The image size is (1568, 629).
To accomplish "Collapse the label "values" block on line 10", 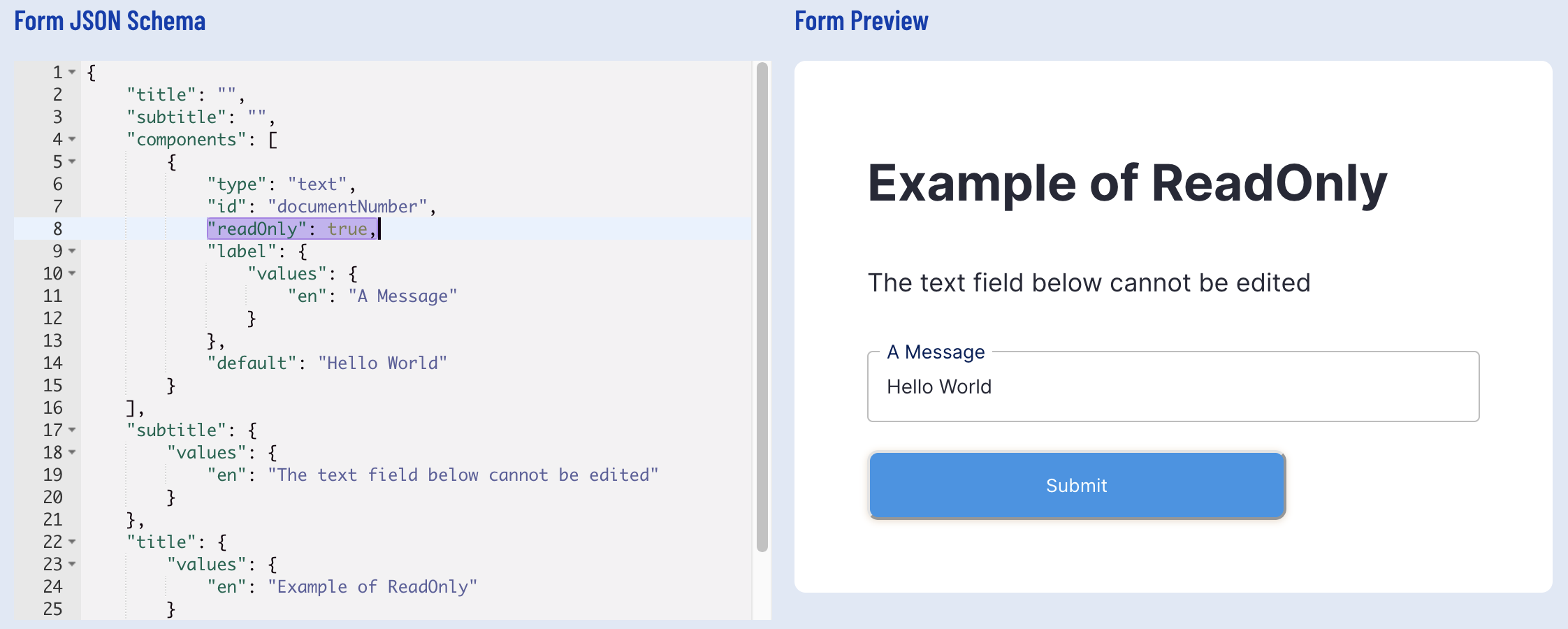I will 72,274.
